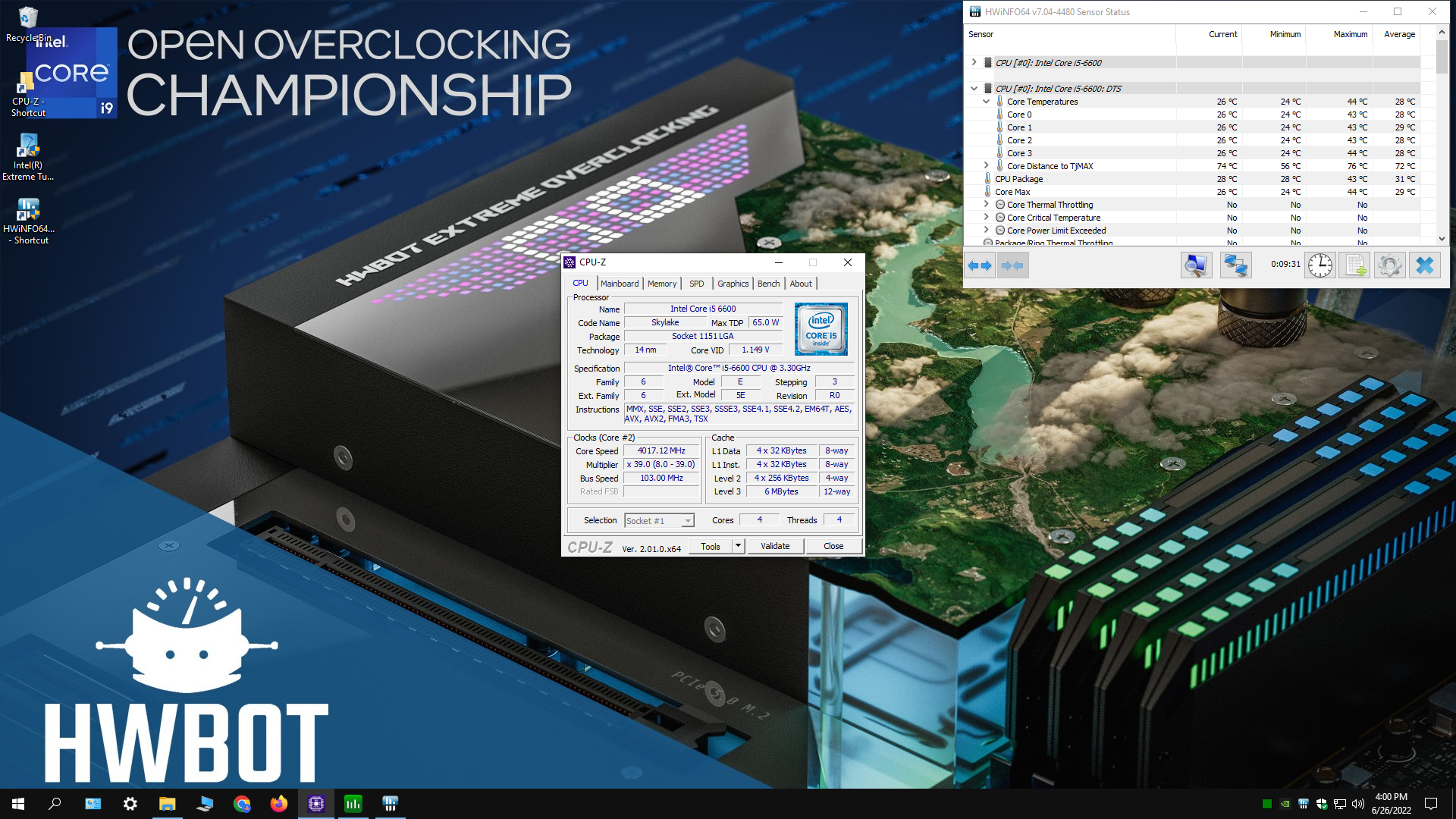Launch Firefox from the taskbar
The image size is (1456, 819).
(279, 804)
